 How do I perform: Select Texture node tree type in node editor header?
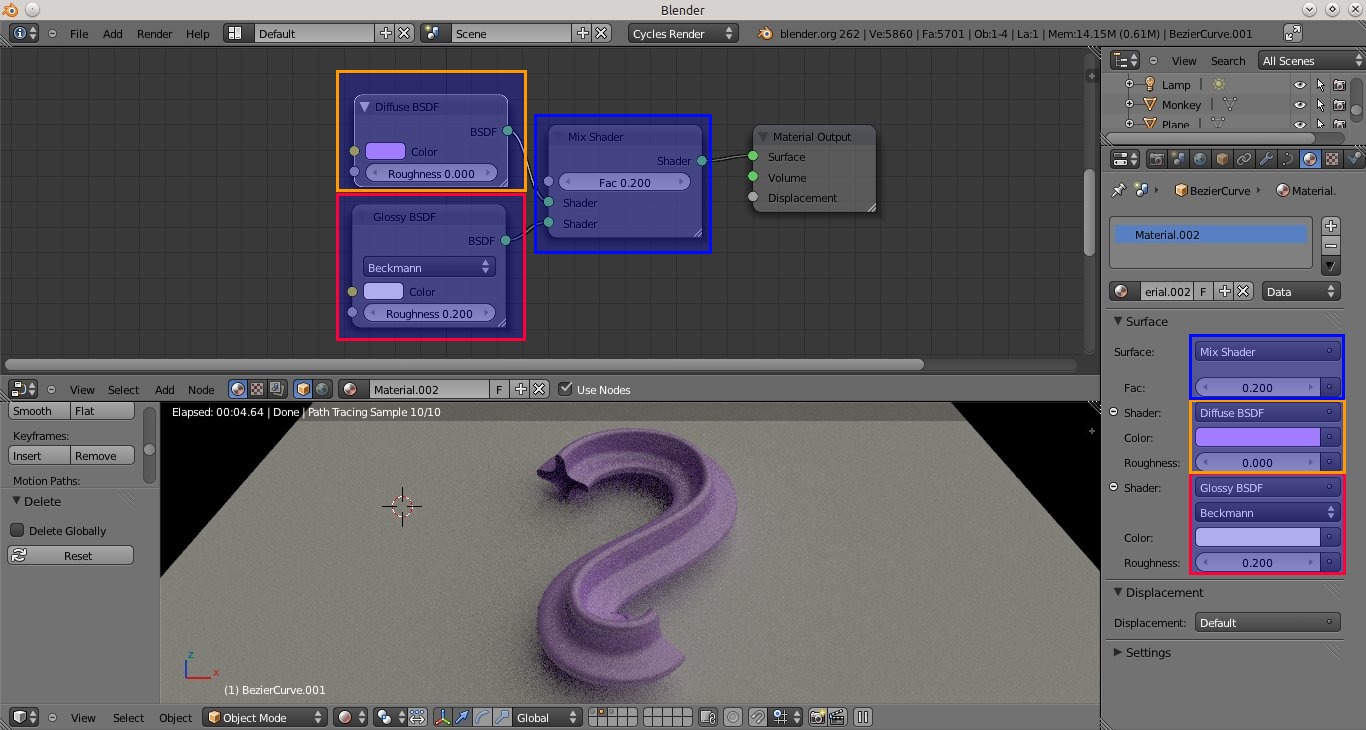pos(257,389)
